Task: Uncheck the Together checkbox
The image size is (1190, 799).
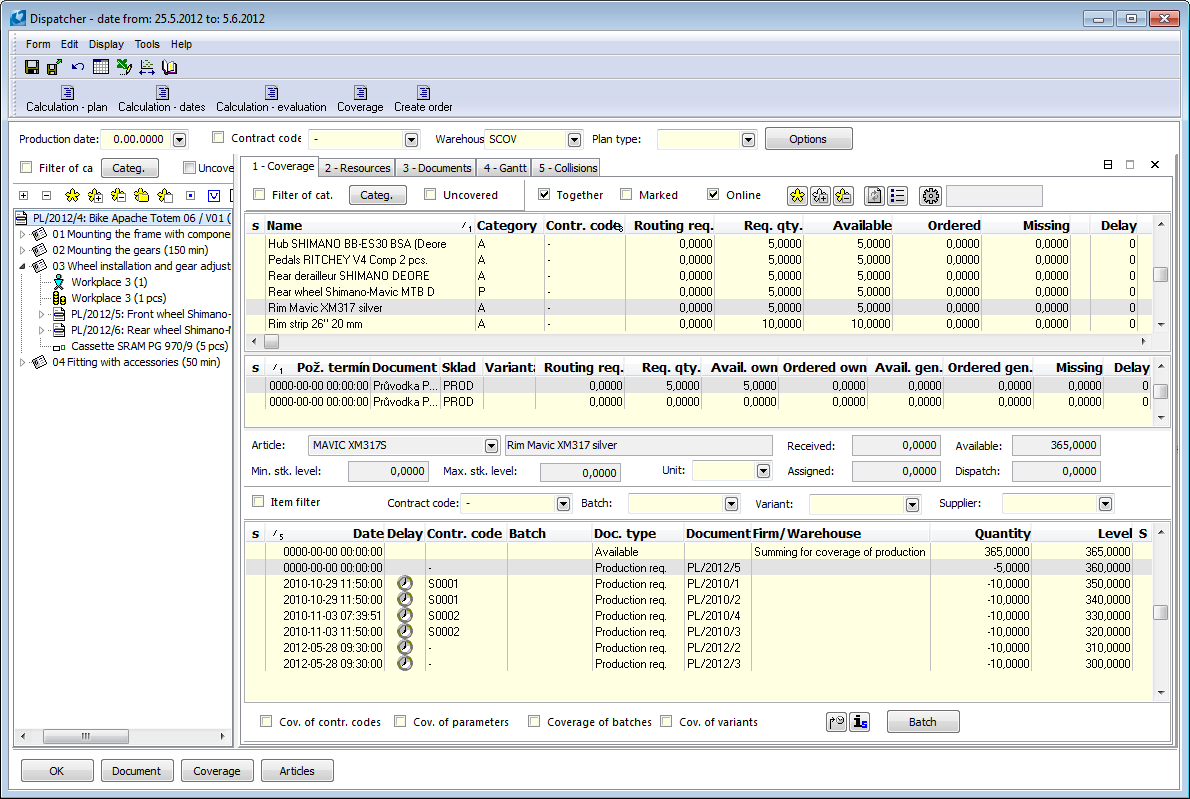Action: pos(544,194)
